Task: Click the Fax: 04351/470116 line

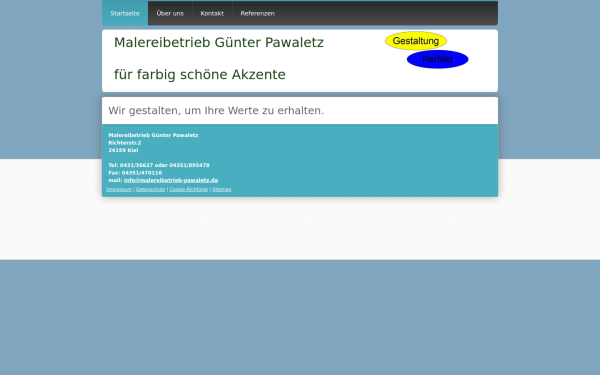Action: (135, 173)
